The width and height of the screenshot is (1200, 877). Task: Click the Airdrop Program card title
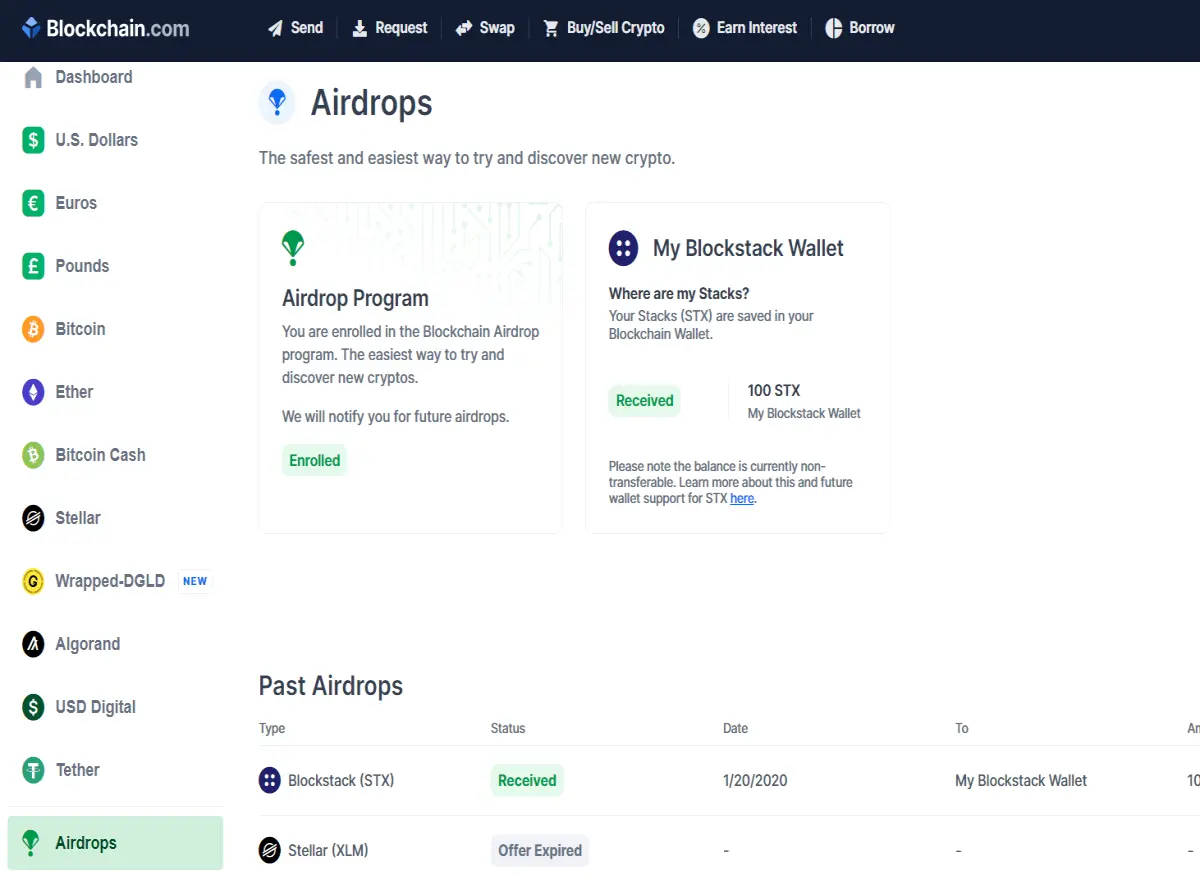[x=355, y=298]
